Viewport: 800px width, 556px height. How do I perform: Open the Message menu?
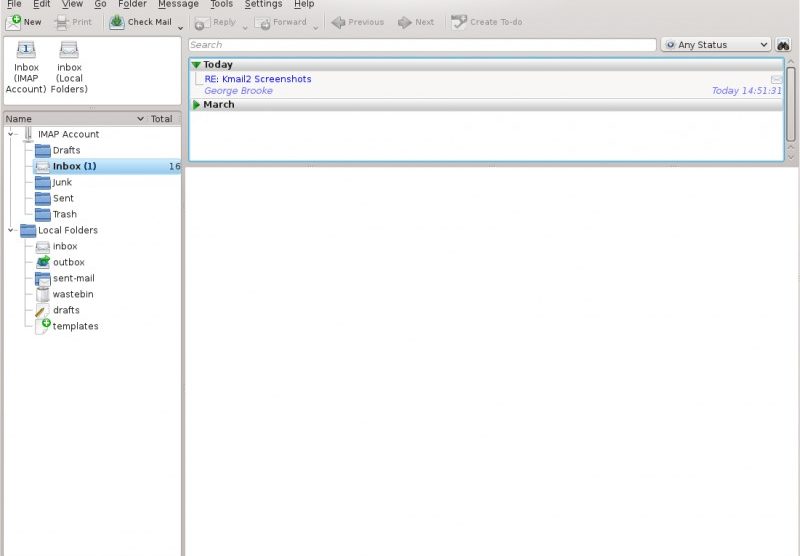point(178,4)
